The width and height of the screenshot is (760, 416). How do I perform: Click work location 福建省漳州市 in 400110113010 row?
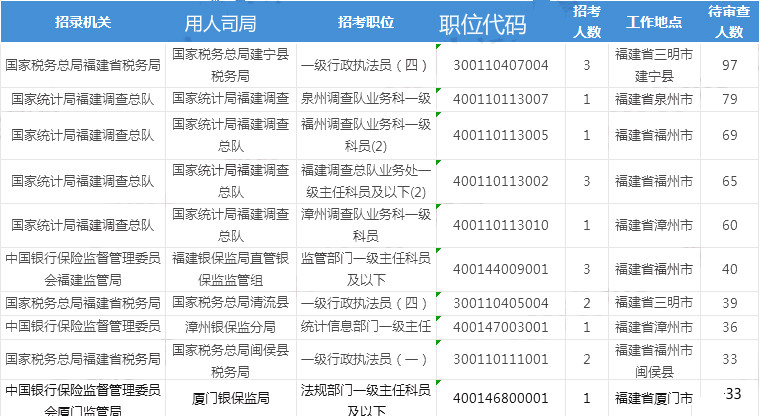pyautogui.click(x=654, y=225)
